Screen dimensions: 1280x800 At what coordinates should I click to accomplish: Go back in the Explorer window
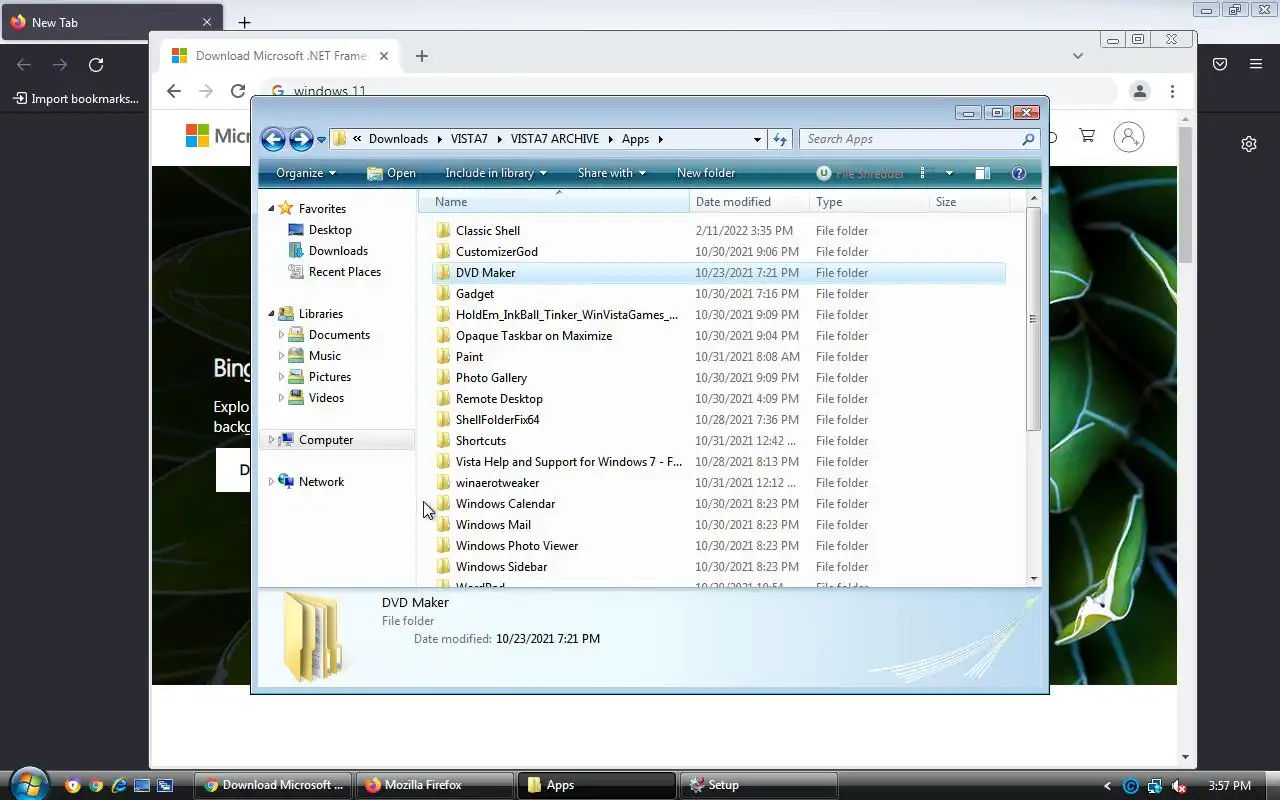pyautogui.click(x=273, y=139)
